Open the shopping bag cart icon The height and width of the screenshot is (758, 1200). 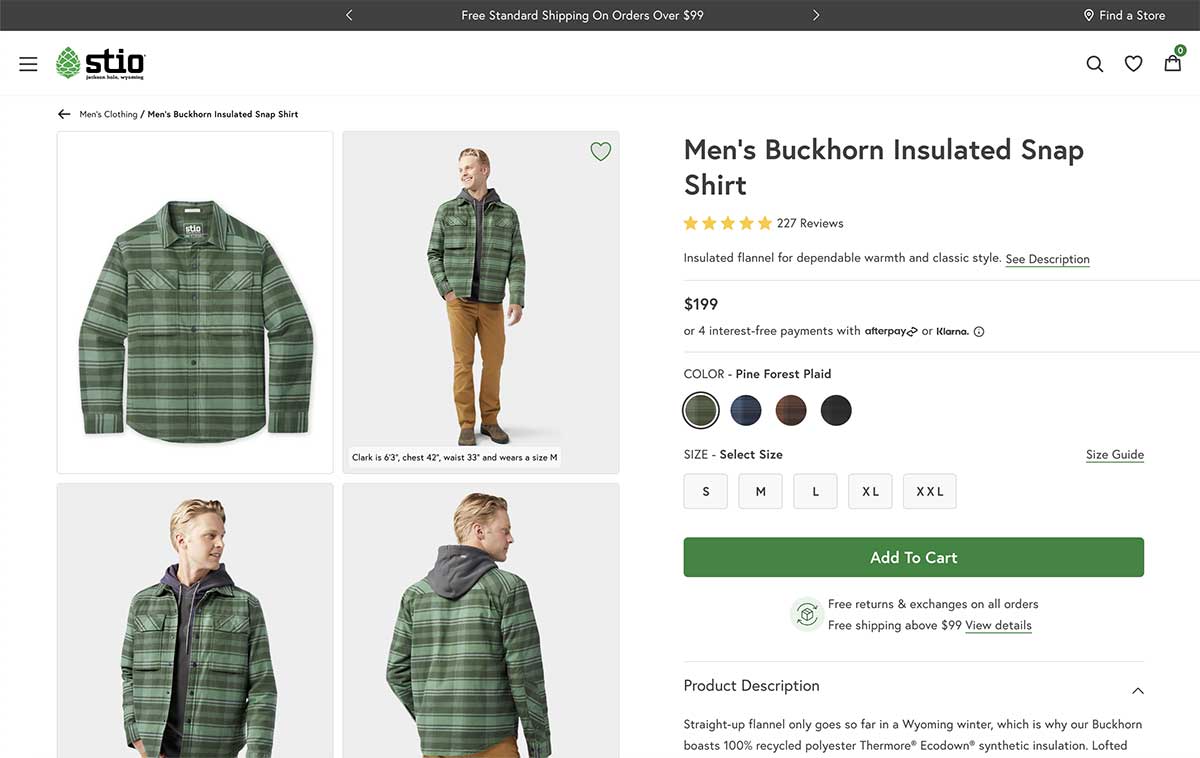click(1172, 63)
